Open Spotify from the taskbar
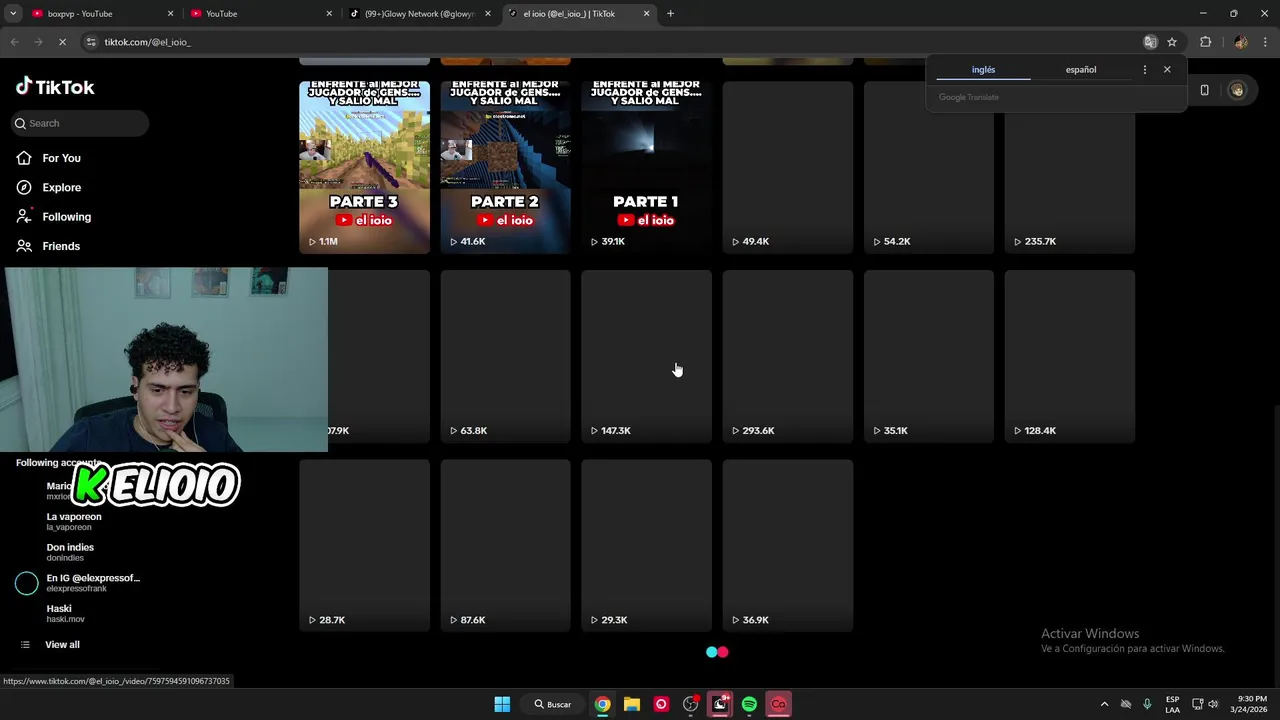This screenshot has width=1280, height=720. (x=749, y=704)
